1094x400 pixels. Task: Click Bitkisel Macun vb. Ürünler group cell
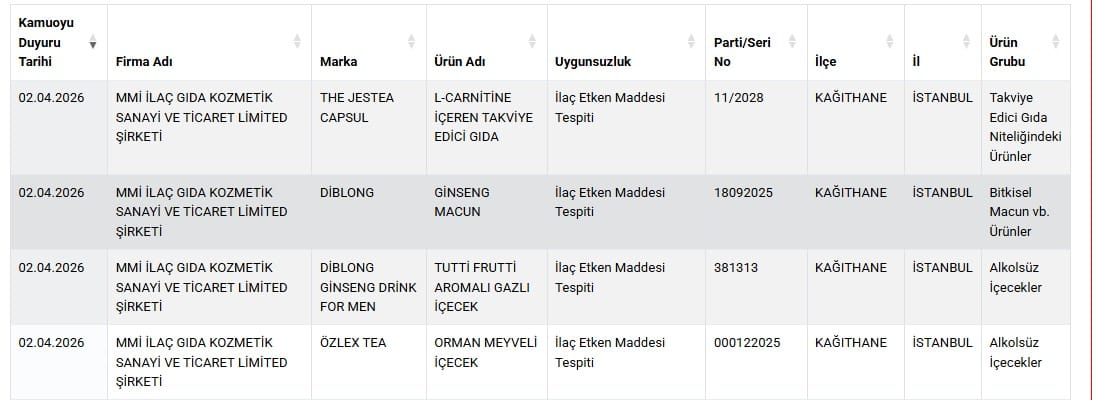pos(1009,212)
